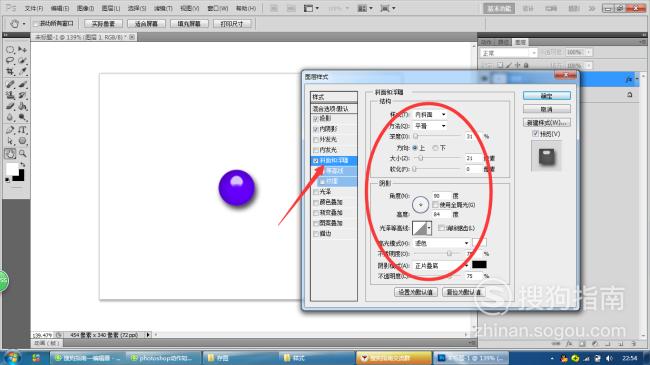Select the Crop tool in toolbox
Viewport: 650px width, 365px height.
[10, 72]
